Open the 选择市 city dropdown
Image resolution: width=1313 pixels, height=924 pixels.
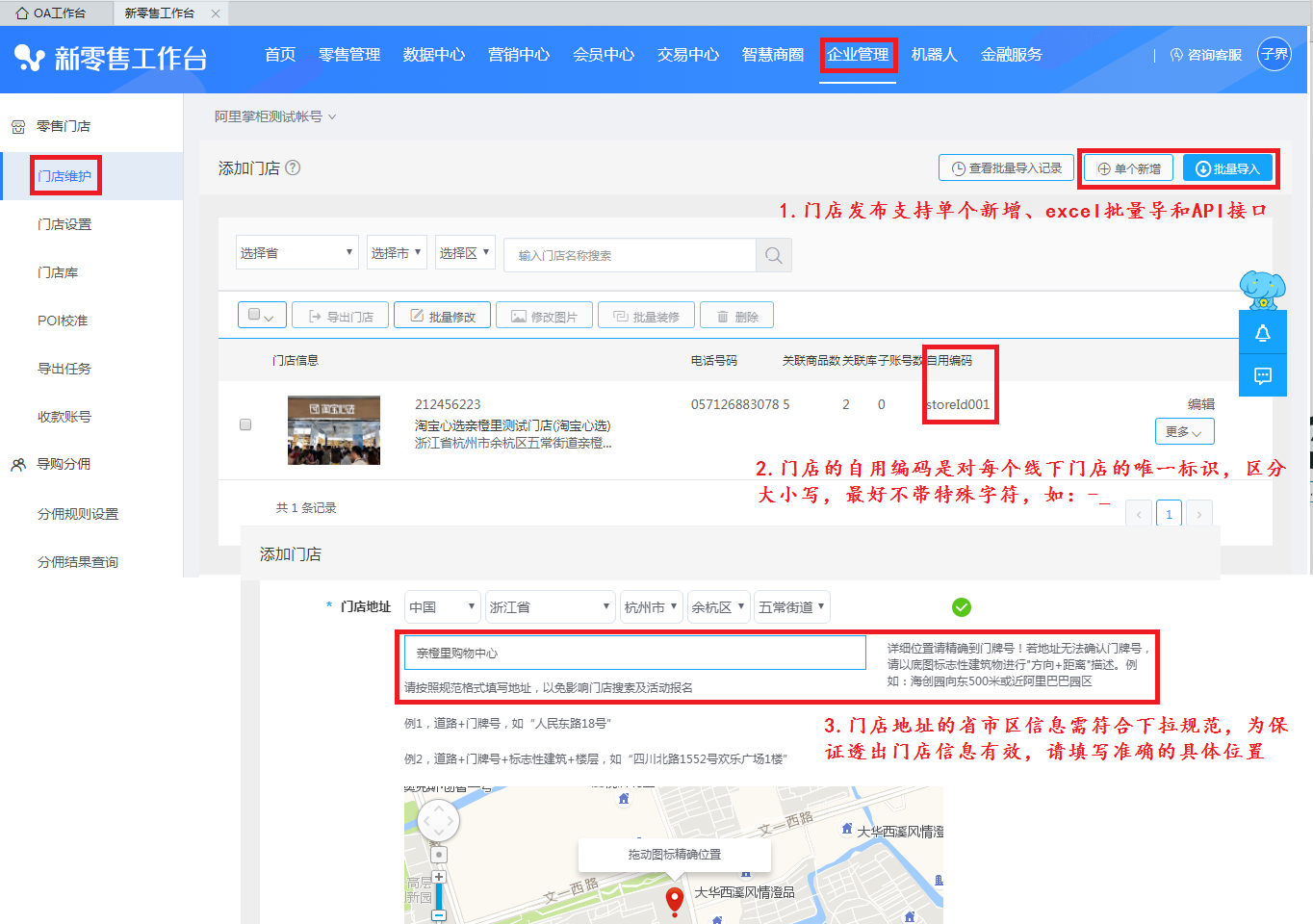[397, 252]
